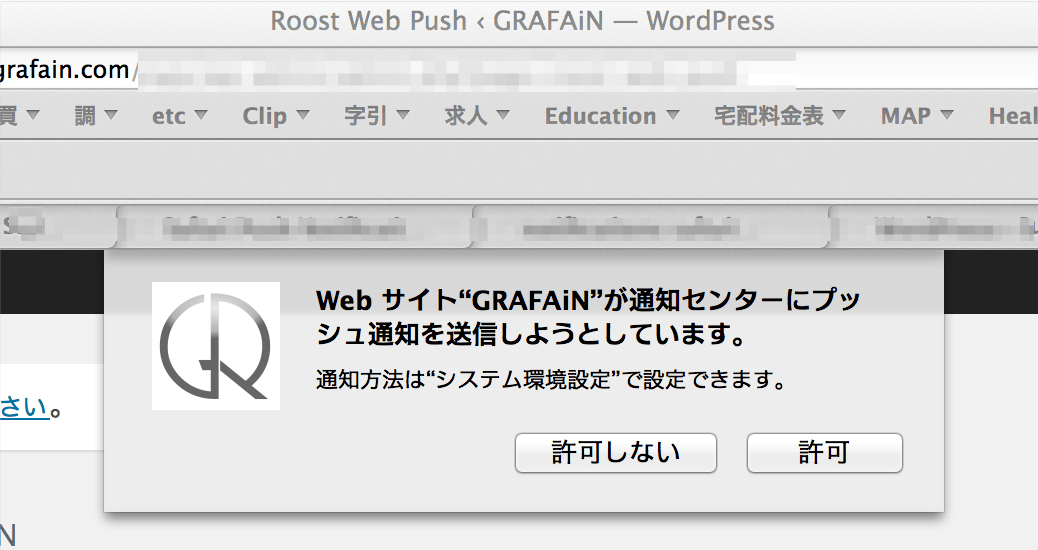This screenshot has width=1038, height=550.
Task: Open the 字引 bookmarks folder dropdown
Action: point(377,116)
